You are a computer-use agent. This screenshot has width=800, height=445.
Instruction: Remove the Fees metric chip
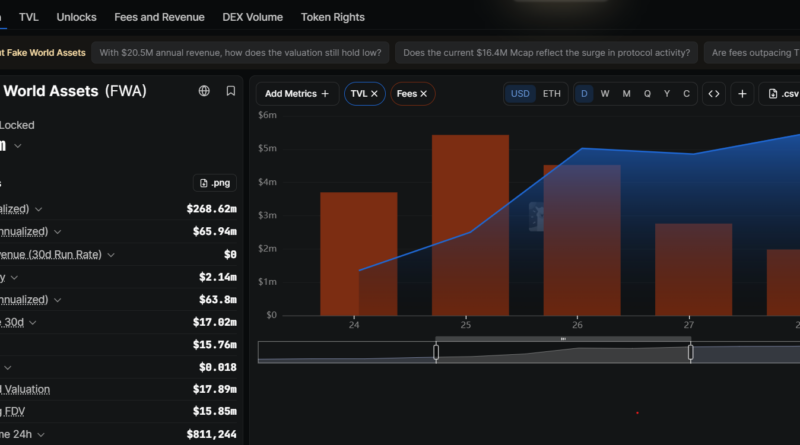(423, 94)
